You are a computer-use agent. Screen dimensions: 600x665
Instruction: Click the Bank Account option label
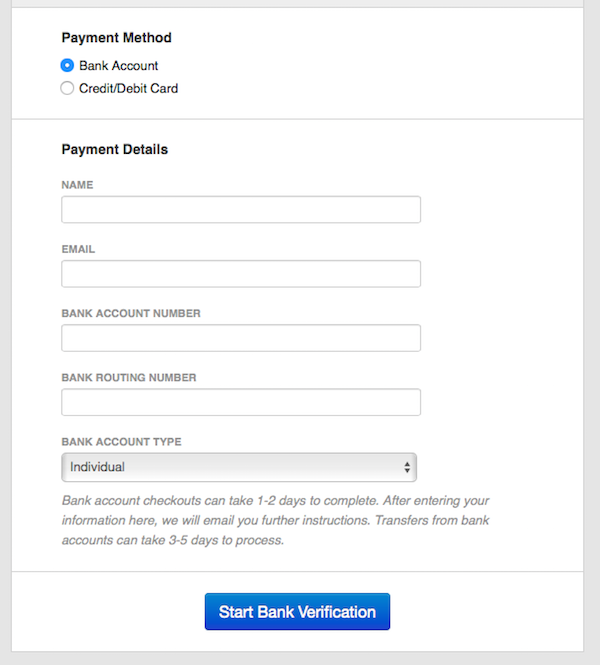pos(119,66)
